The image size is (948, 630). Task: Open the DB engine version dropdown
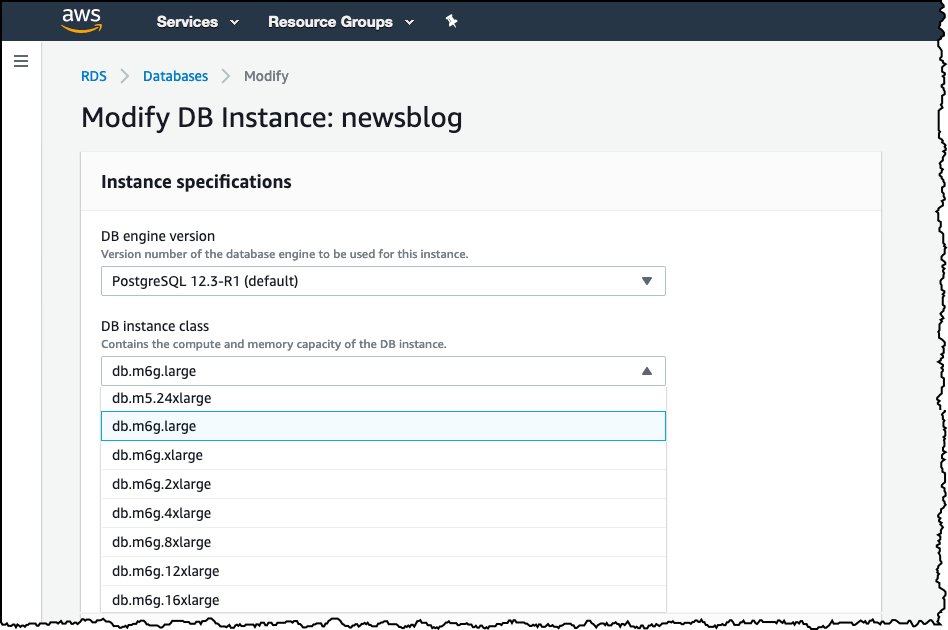click(383, 281)
